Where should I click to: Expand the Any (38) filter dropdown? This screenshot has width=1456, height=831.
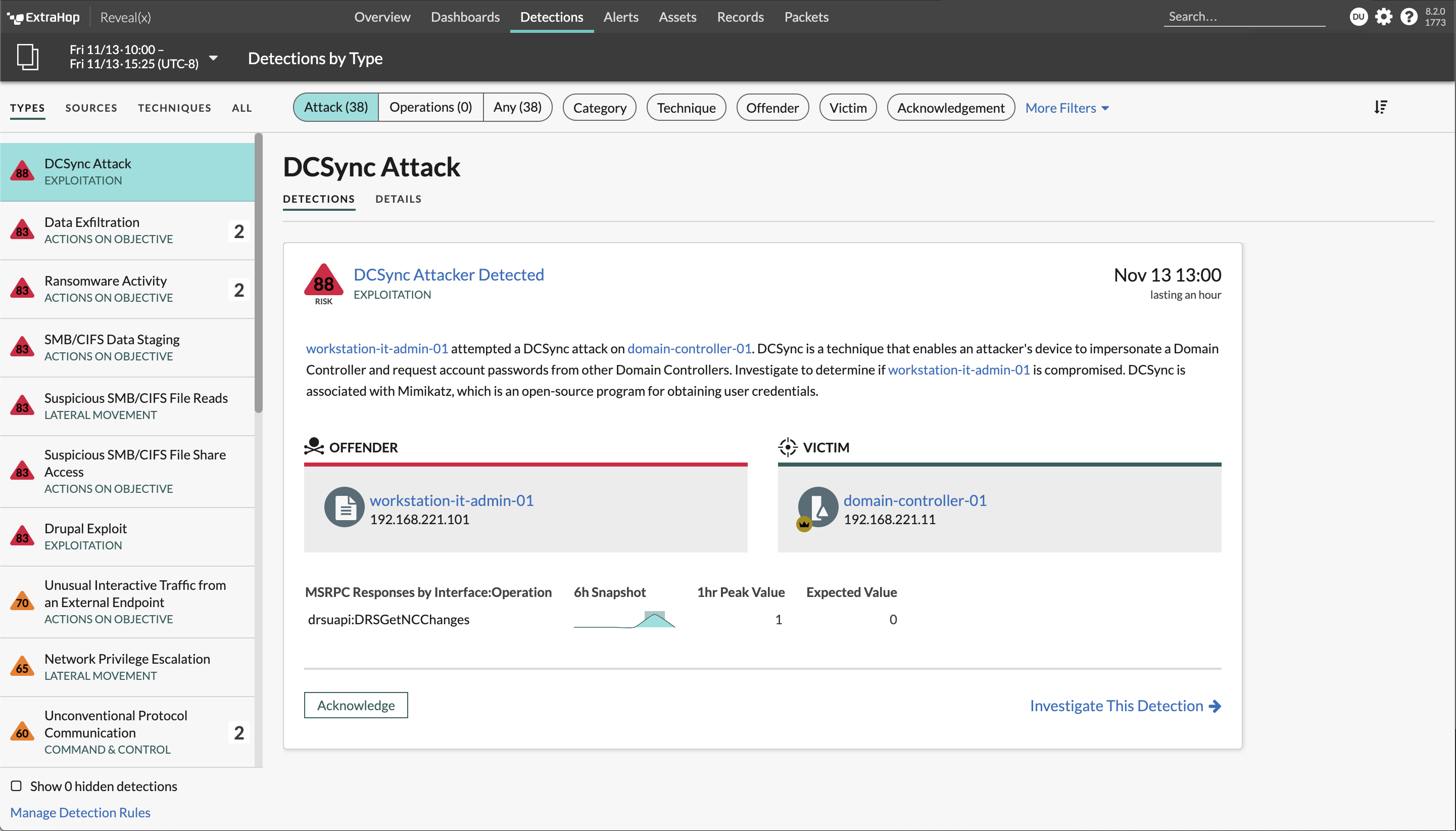[517, 107]
